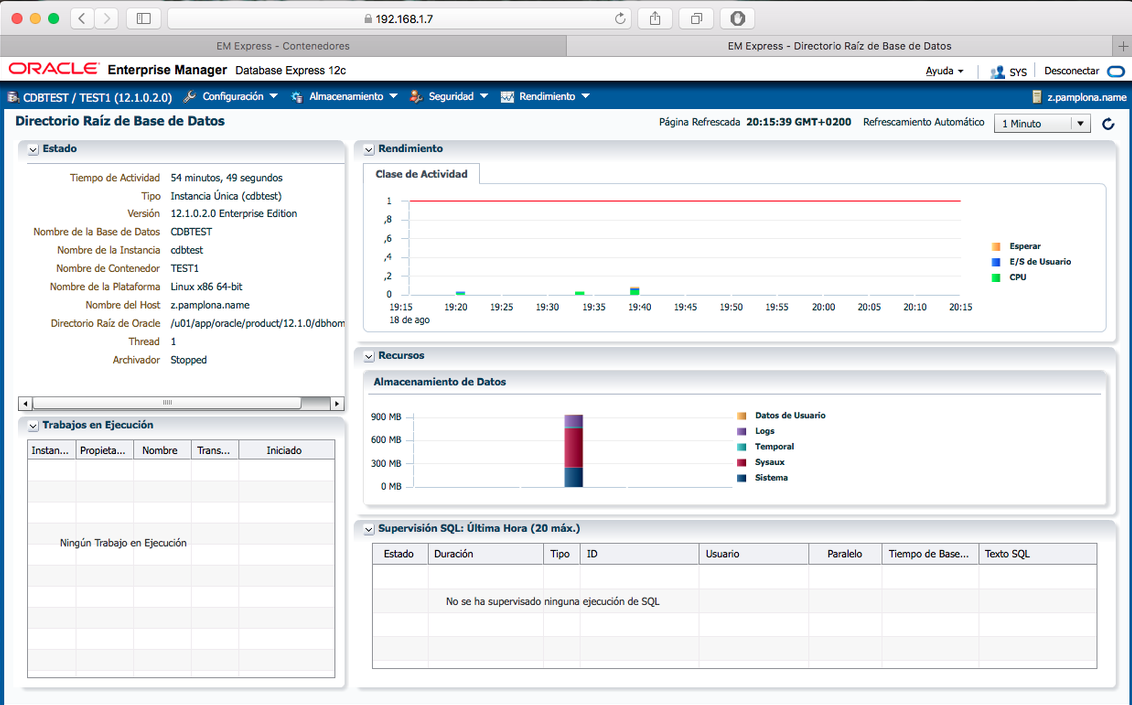Click the Sysaux legend color swatch

pos(741,463)
